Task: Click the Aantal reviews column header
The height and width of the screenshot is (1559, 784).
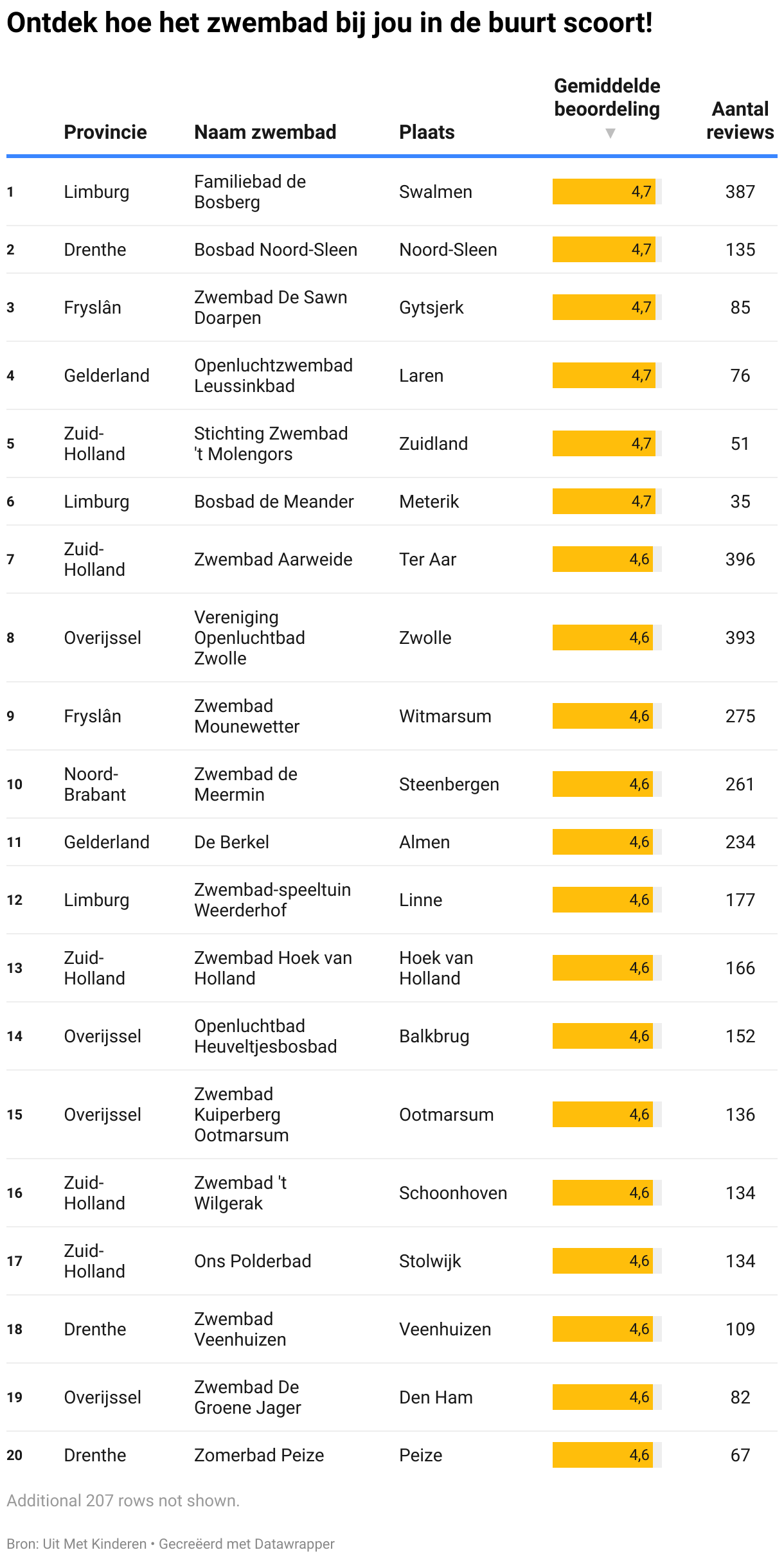Action: point(740,120)
